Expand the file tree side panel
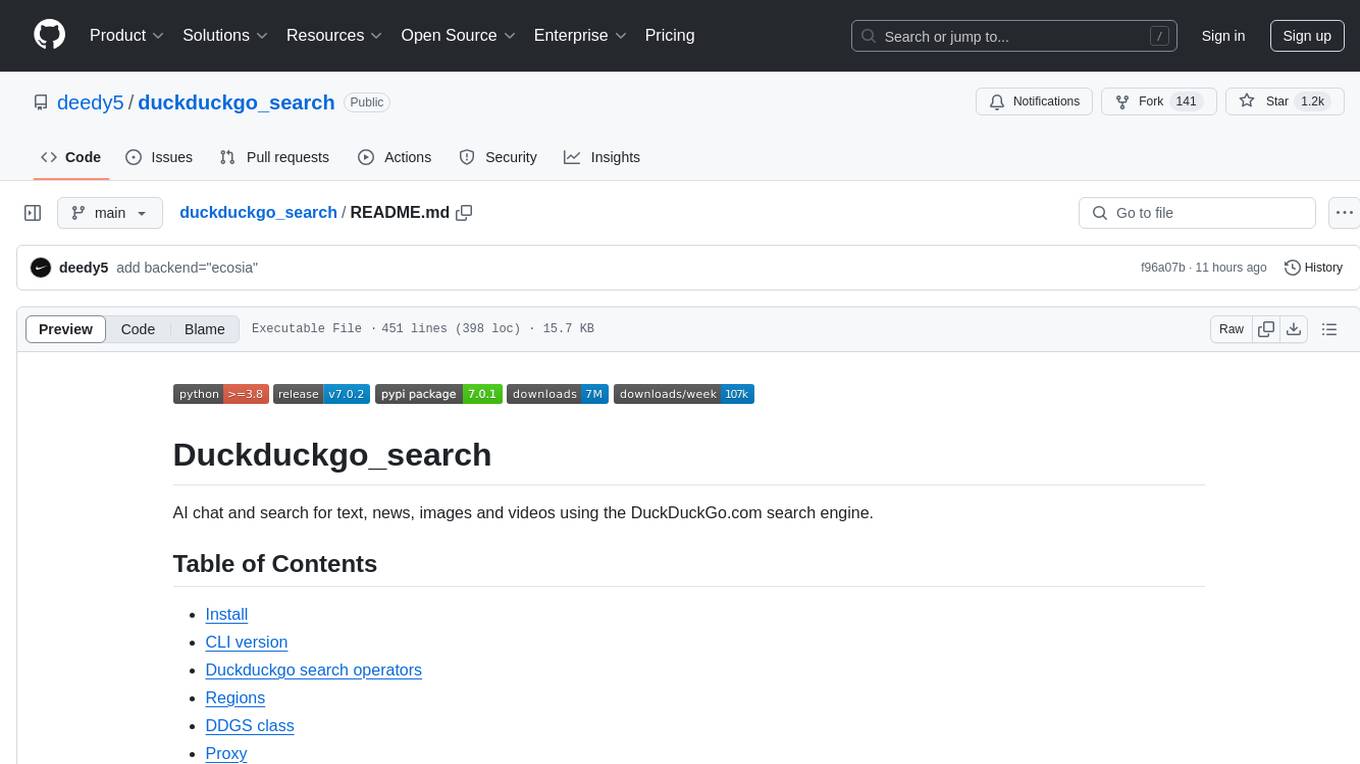 33,213
